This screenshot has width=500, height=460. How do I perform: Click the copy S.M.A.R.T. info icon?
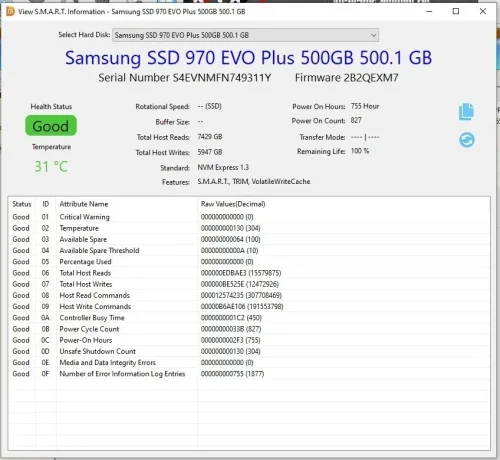(466, 111)
